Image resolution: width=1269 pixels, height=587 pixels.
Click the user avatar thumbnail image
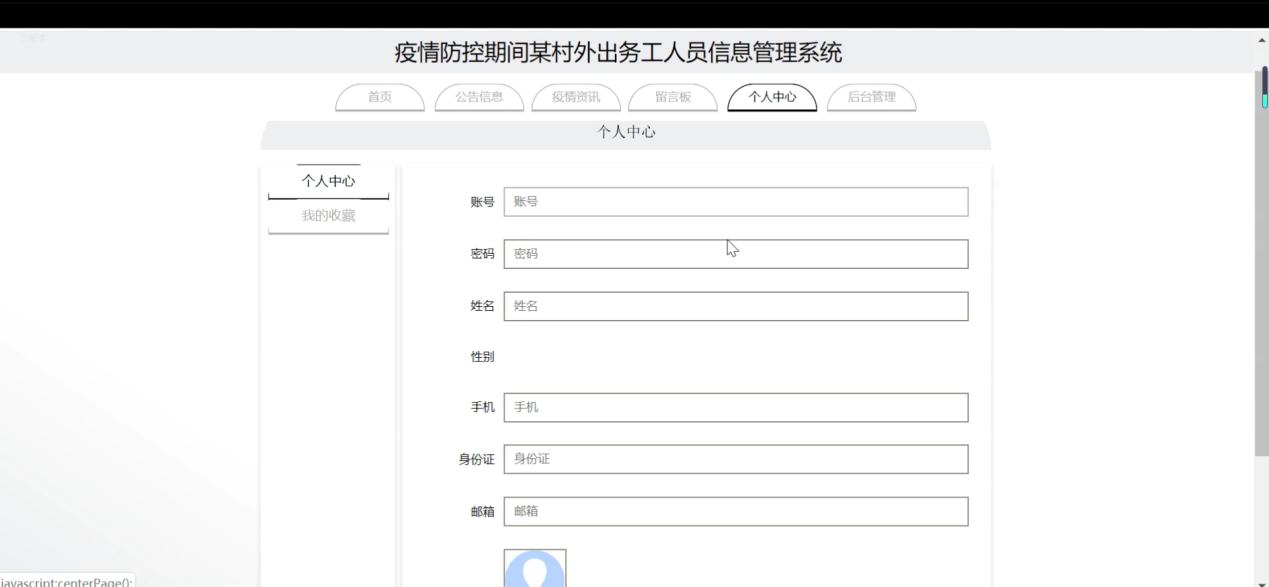[x=535, y=567]
